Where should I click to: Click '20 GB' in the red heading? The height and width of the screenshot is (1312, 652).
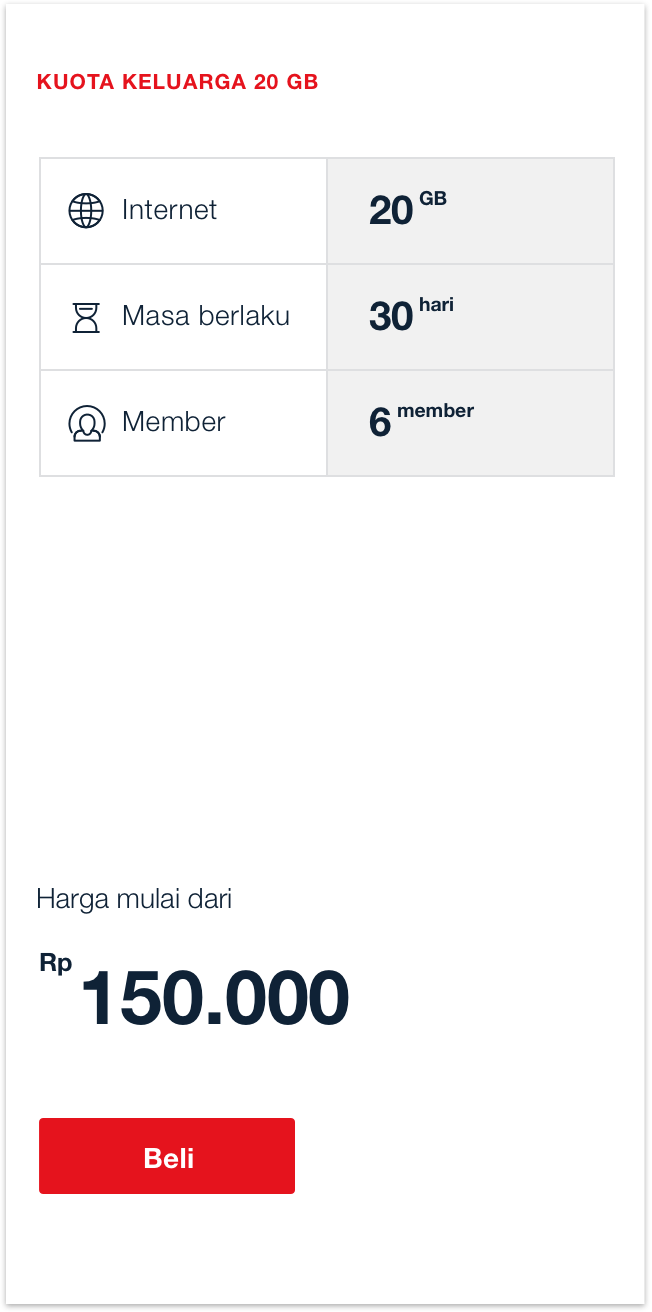coord(286,83)
